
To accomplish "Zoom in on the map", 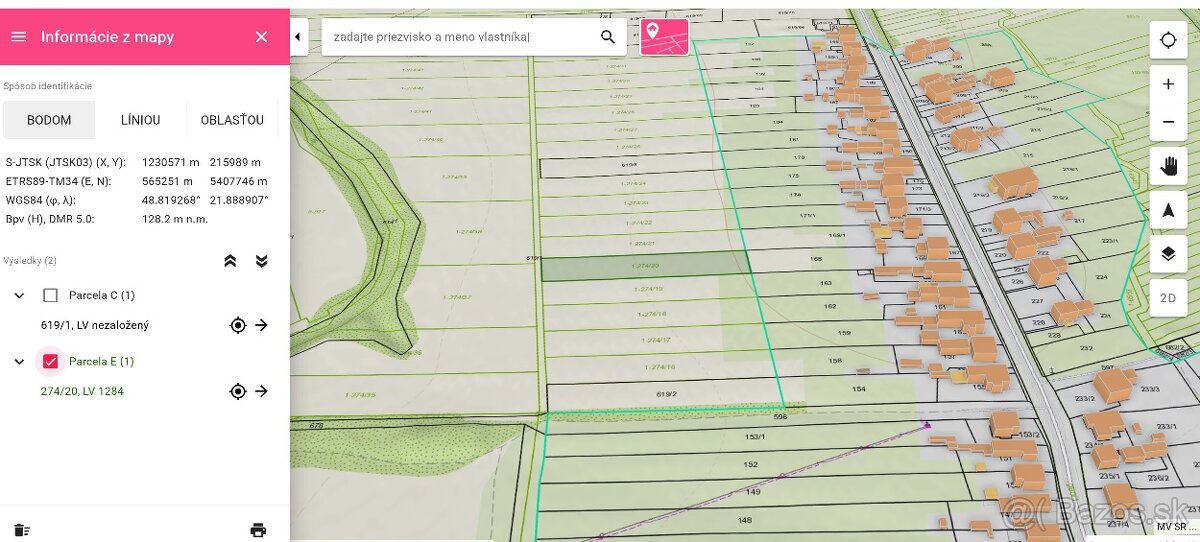I will 1168,85.
